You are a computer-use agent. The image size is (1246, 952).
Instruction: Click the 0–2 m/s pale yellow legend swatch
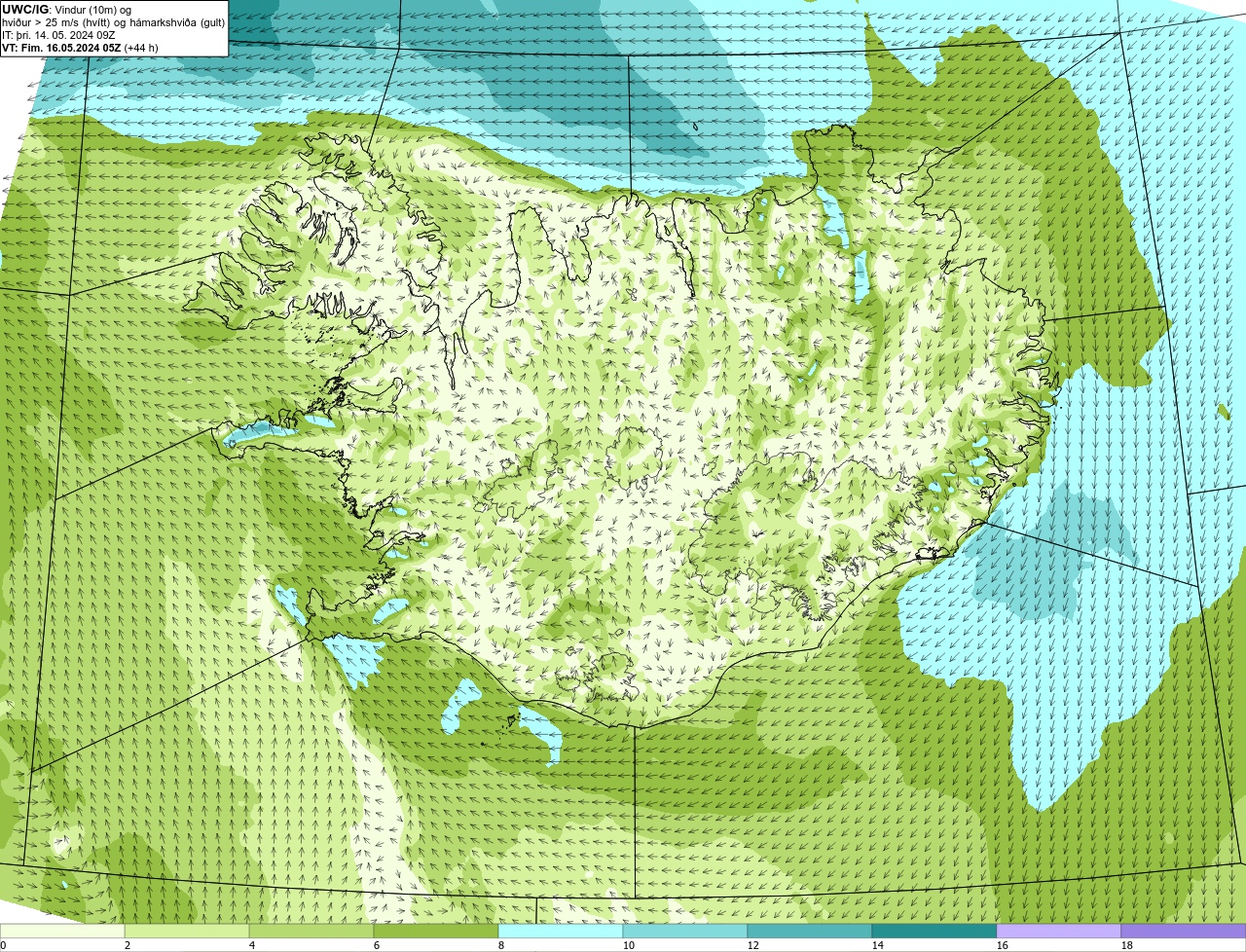tap(62, 931)
